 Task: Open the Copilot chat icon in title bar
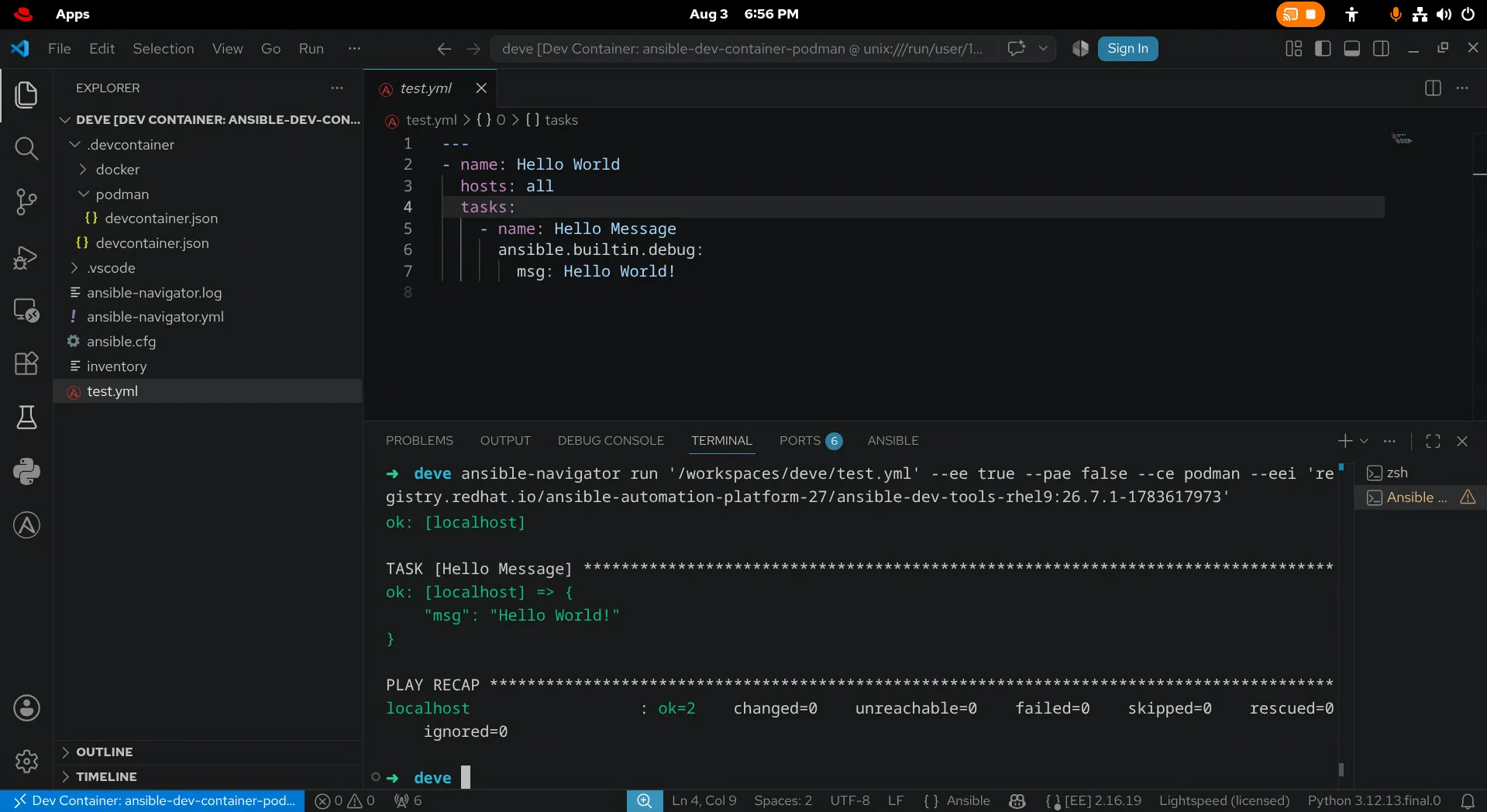point(1017,49)
